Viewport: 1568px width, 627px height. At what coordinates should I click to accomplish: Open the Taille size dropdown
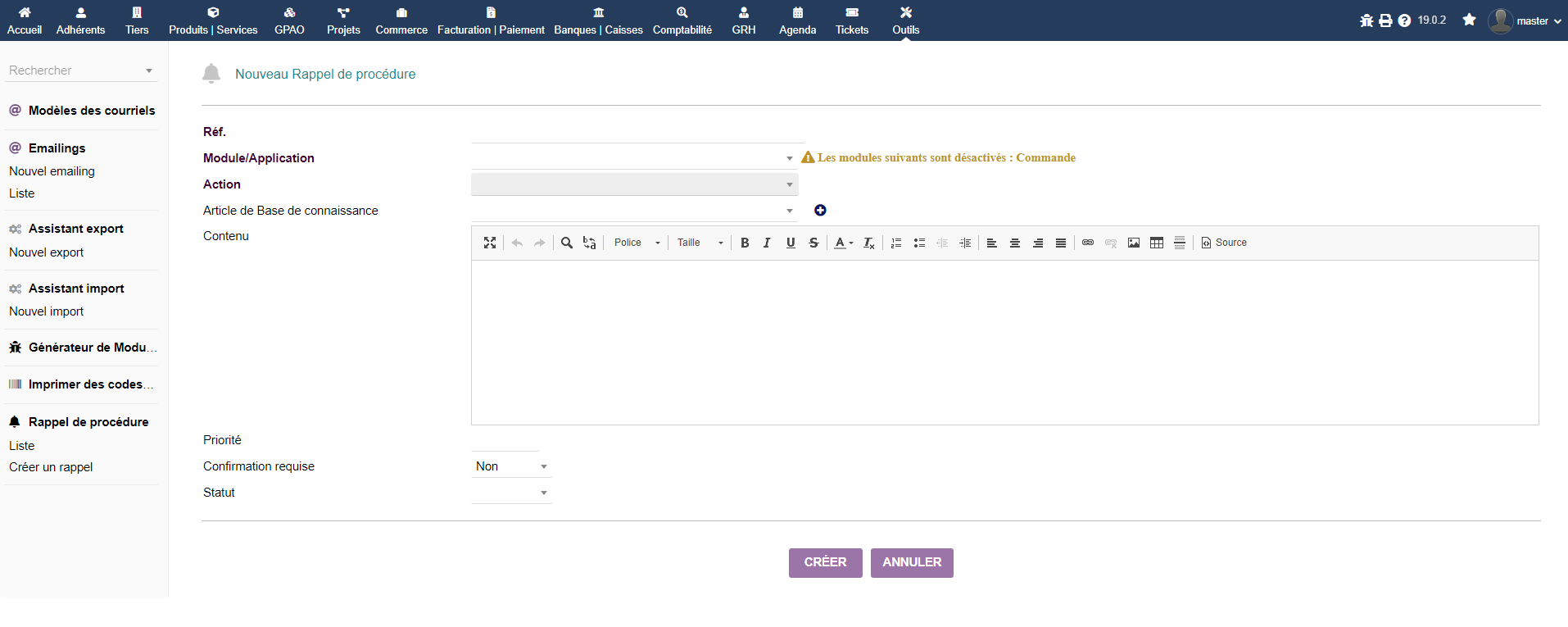click(x=700, y=243)
